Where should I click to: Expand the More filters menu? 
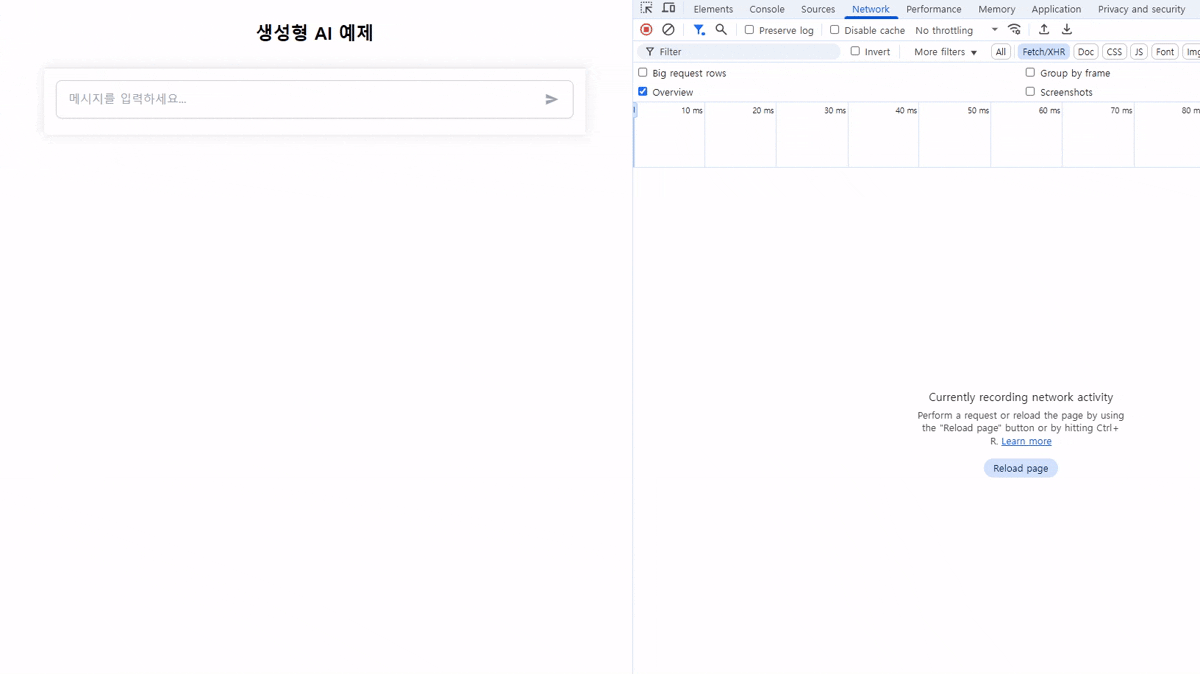944,51
